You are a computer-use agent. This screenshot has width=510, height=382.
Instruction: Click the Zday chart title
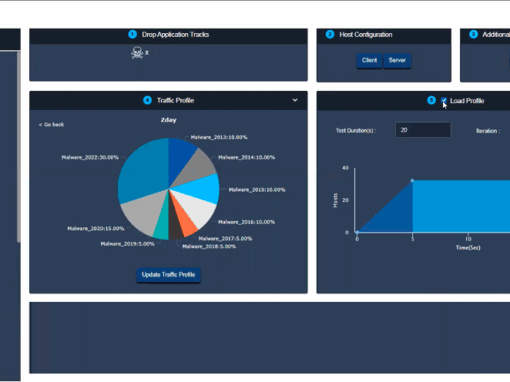click(168, 120)
